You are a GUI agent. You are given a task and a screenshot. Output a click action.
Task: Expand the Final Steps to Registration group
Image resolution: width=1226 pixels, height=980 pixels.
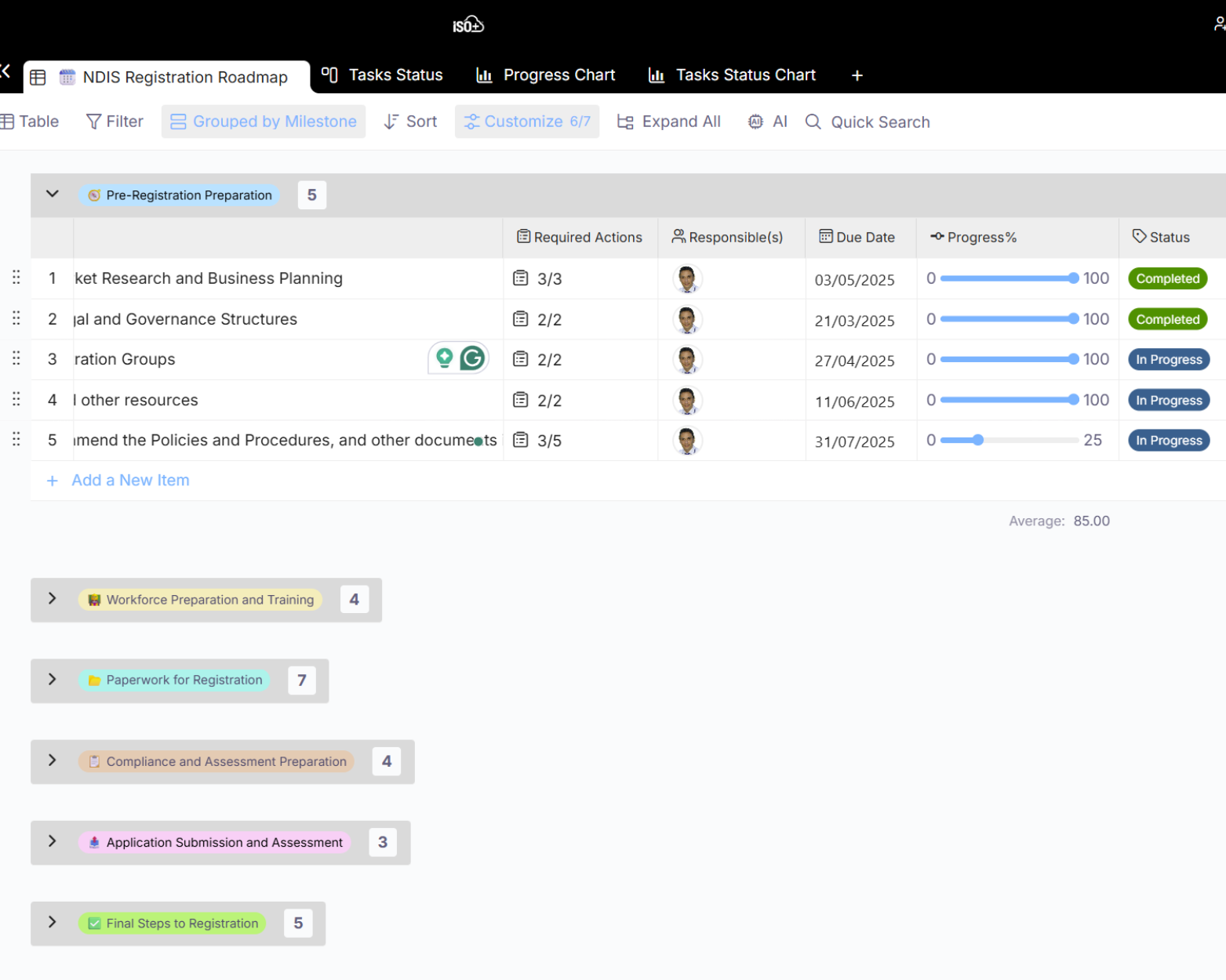coord(53,922)
